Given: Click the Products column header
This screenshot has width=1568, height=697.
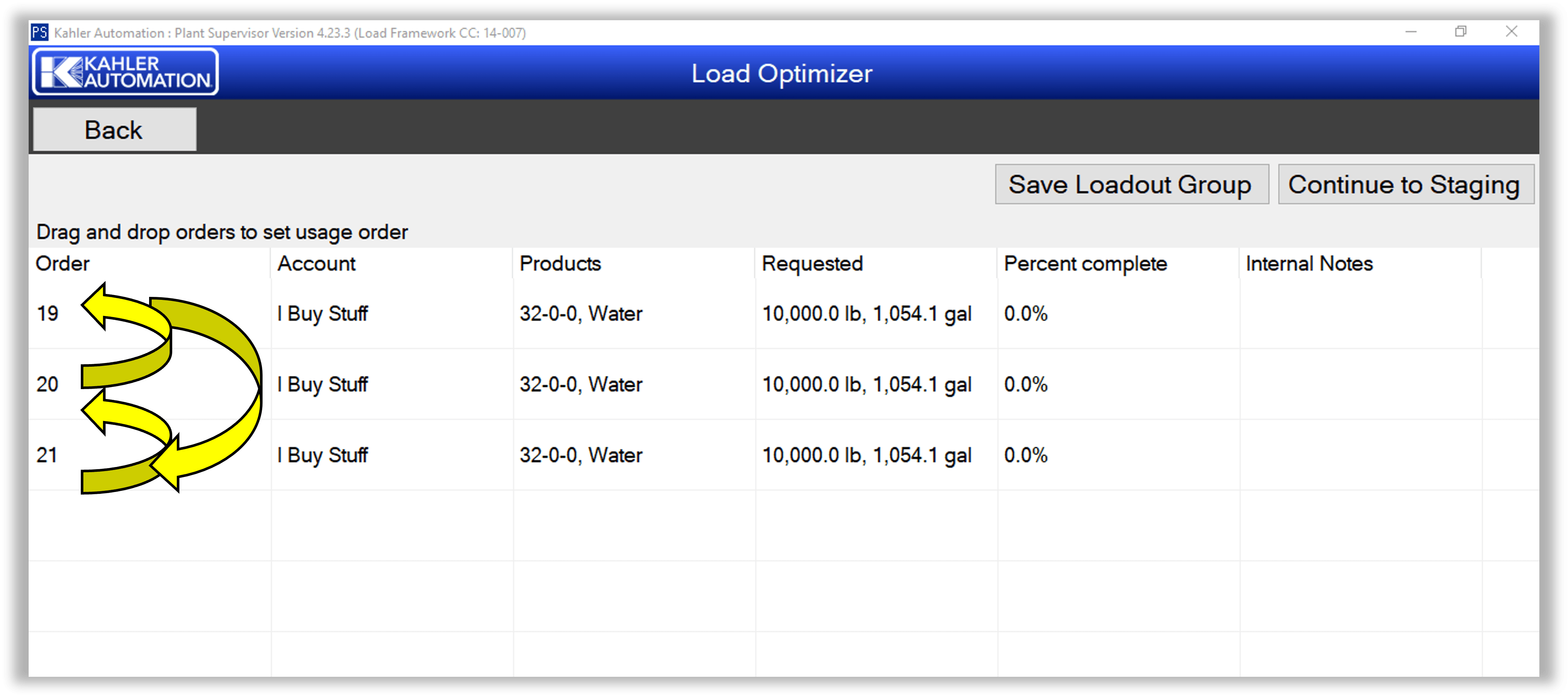Looking at the screenshot, I should pos(560,263).
